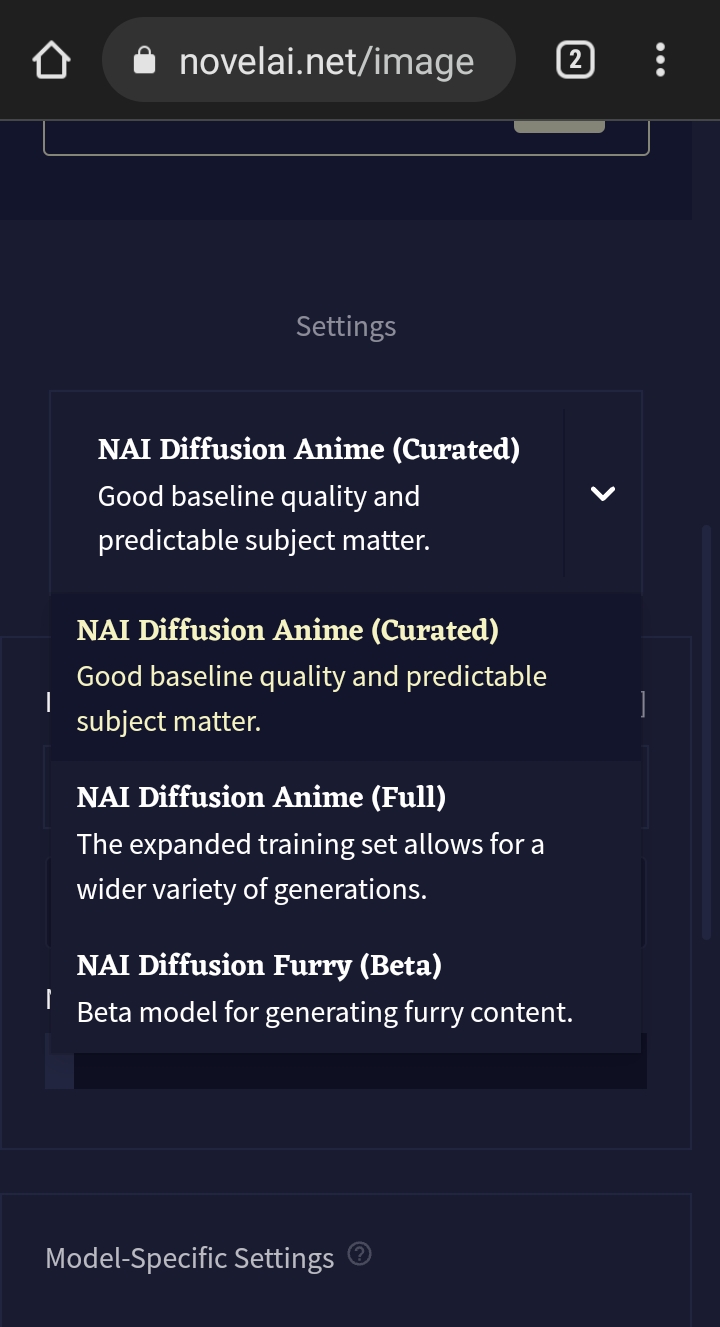Click the Settings heading
Image resolution: width=720 pixels, height=1327 pixels.
[346, 326]
